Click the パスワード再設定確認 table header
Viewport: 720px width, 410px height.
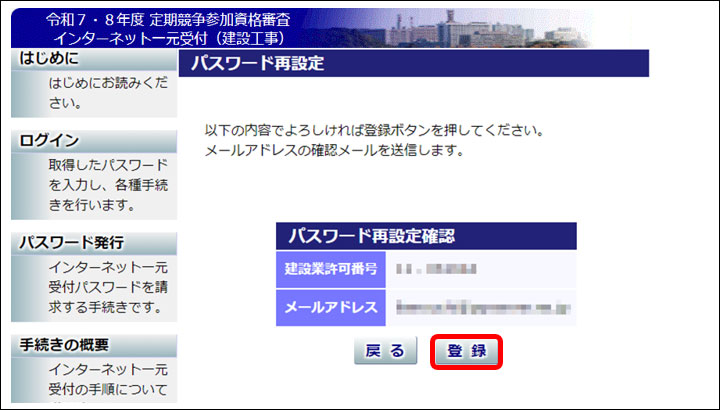click(426, 236)
